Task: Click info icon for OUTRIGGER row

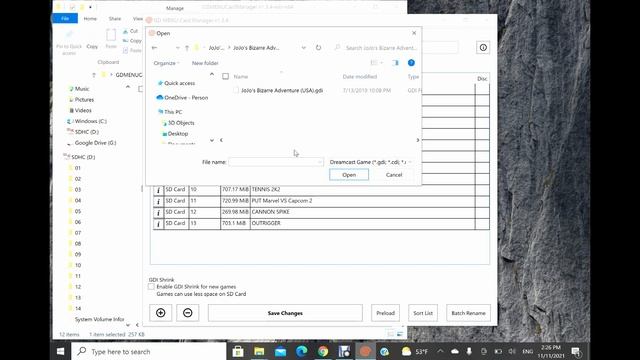Action: click(158, 224)
